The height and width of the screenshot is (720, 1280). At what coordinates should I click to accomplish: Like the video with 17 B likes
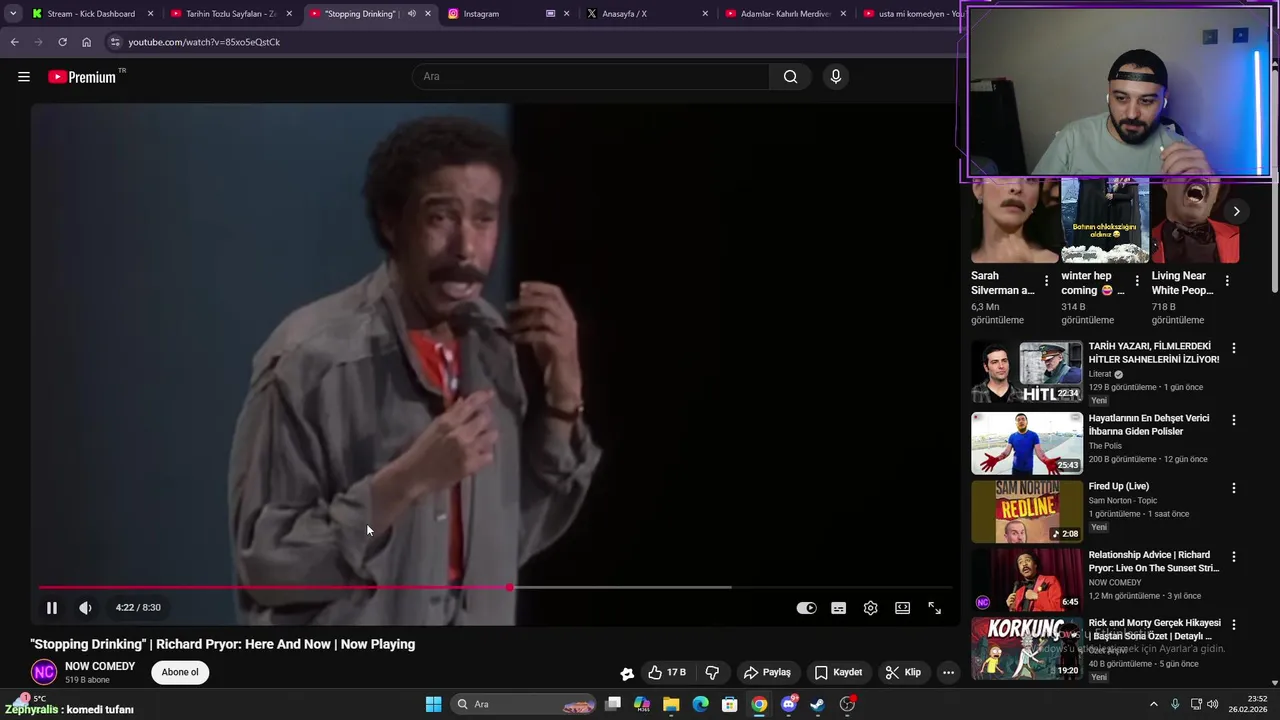click(666, 672)
